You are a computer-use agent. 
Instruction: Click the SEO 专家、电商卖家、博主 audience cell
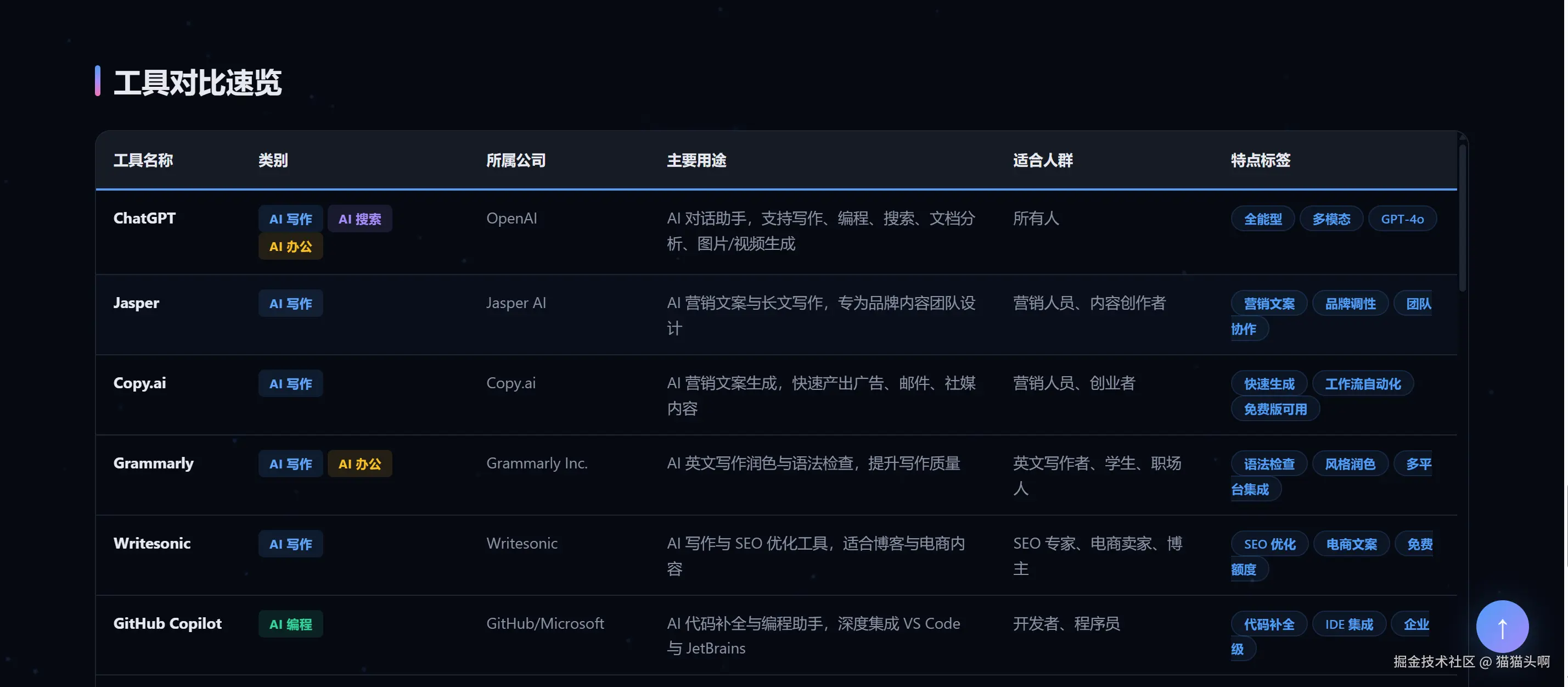click(1098, 556)
